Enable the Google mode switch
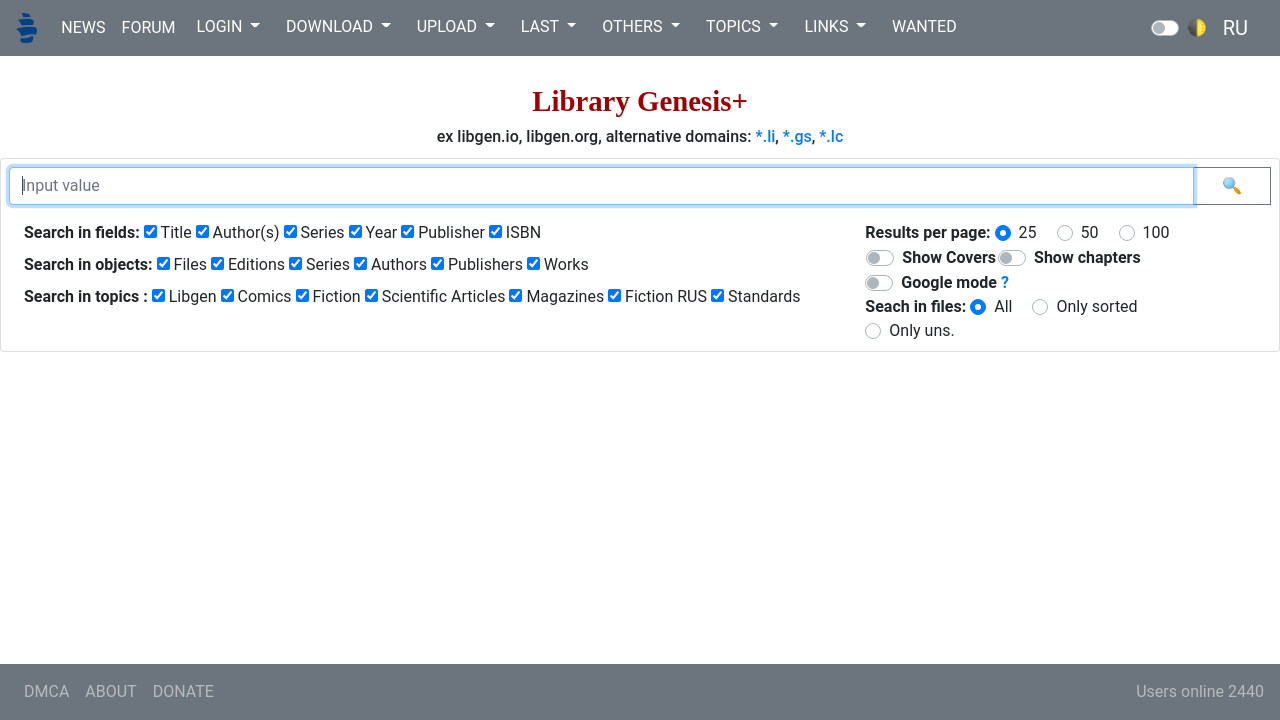Image resolution: width=1280 pixels, height=720 pixels. [x=879, y=283]
